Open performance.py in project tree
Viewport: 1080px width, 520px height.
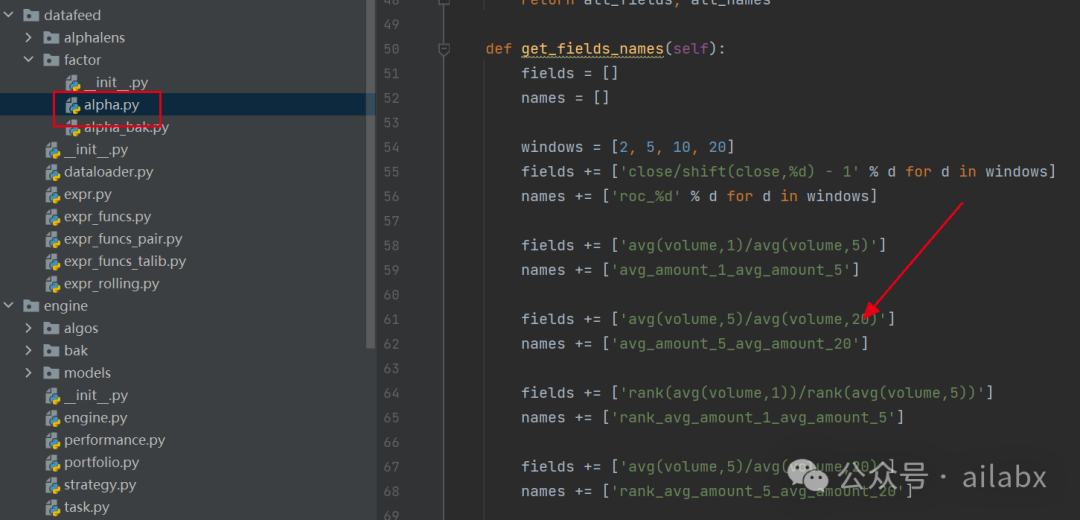tap(114, 439)
